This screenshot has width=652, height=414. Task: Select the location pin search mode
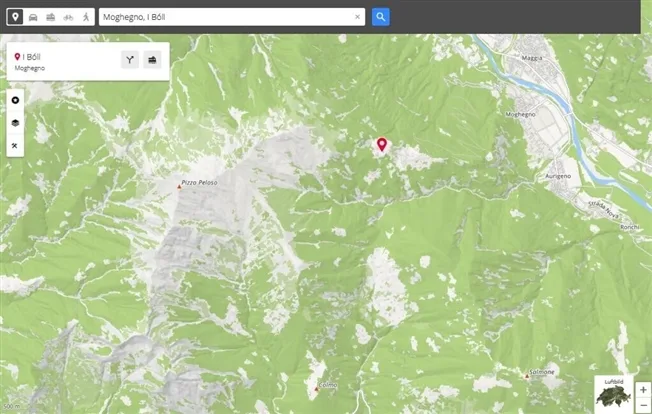15,17
